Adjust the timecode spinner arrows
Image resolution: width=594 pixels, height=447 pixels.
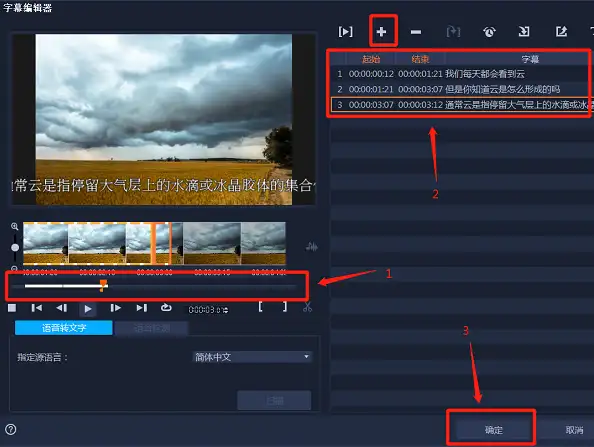pos(226,310)
